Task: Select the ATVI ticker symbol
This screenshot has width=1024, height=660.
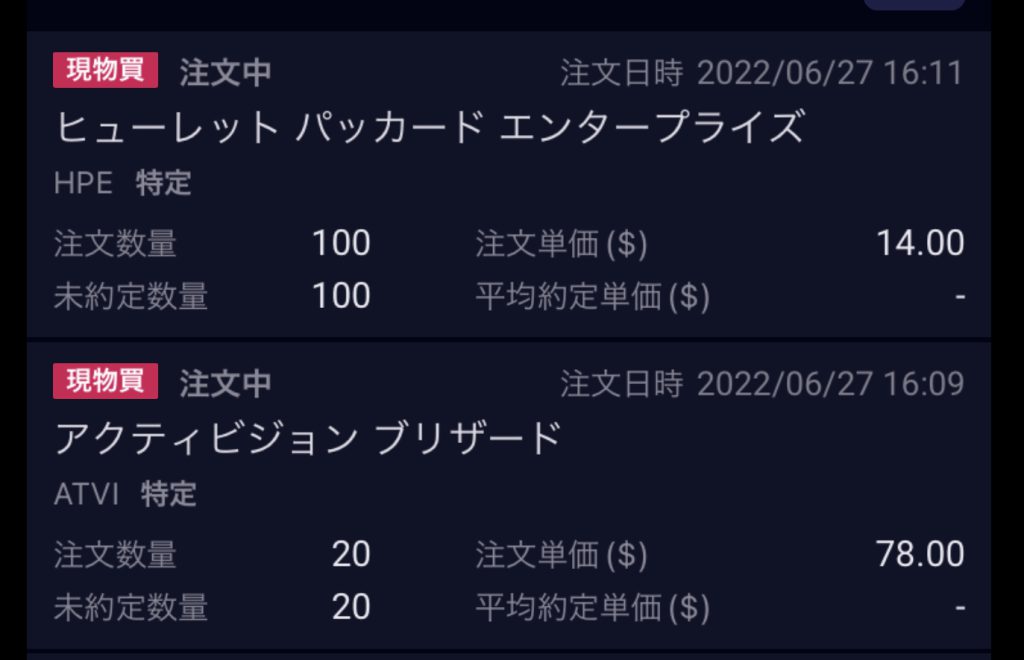Action: [86, 493]
